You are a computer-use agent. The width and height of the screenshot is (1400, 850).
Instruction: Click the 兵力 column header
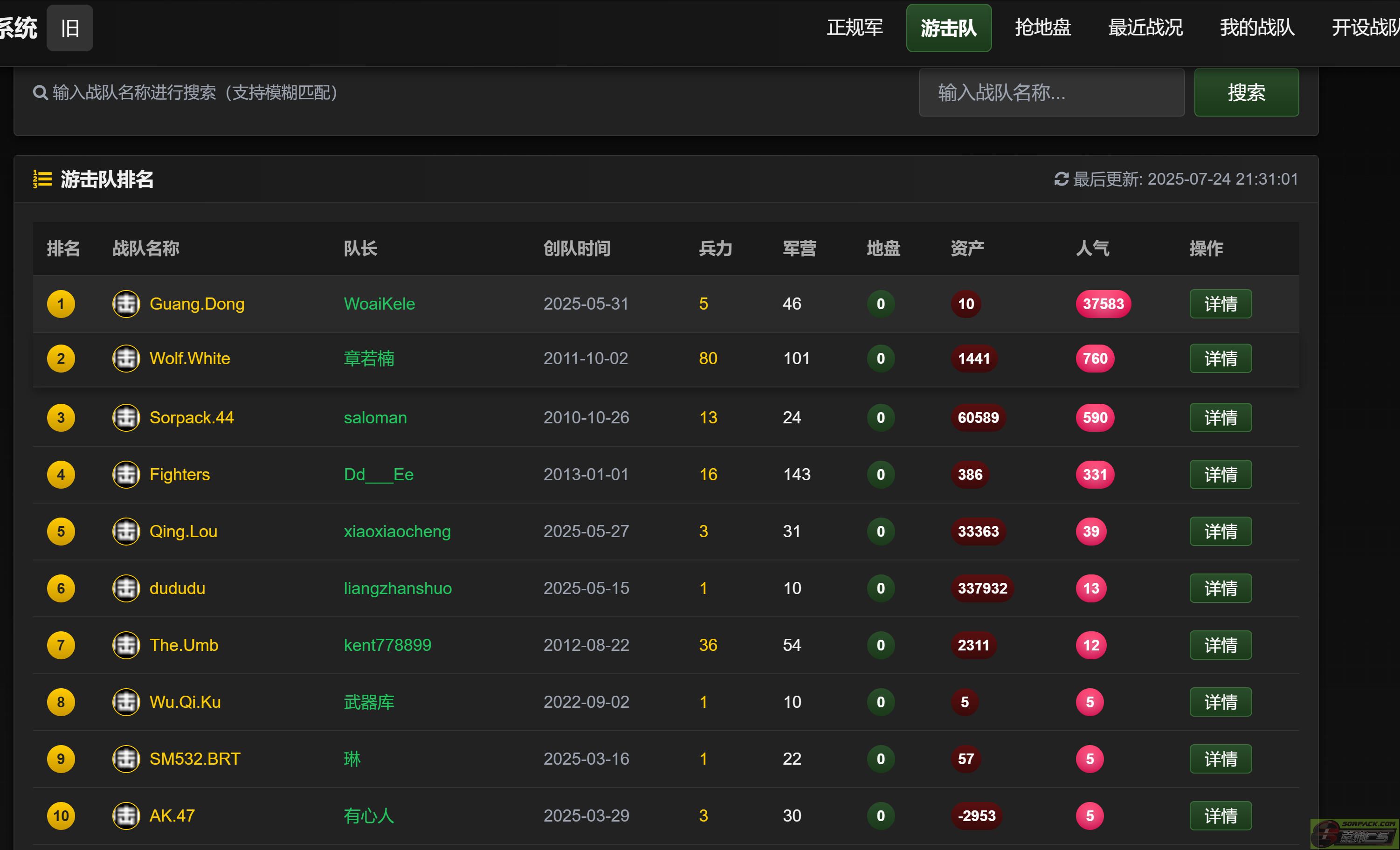(715, 249)
